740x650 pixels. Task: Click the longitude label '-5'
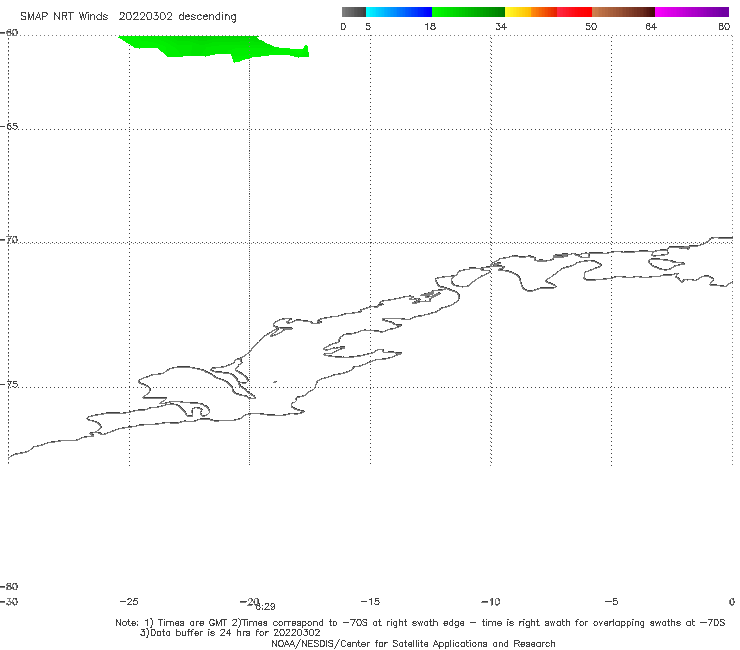(x=611, y=601)
